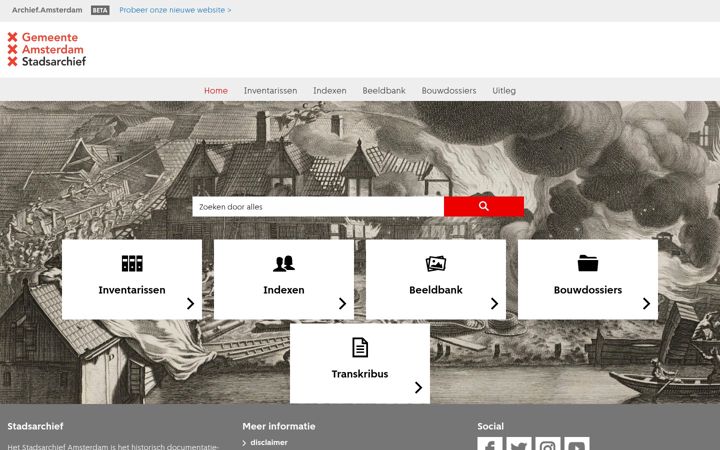Viewport: 720px width, 450px height.
Task: Click the Inventarissen binders icon
Action: click(x=132, y=264)
